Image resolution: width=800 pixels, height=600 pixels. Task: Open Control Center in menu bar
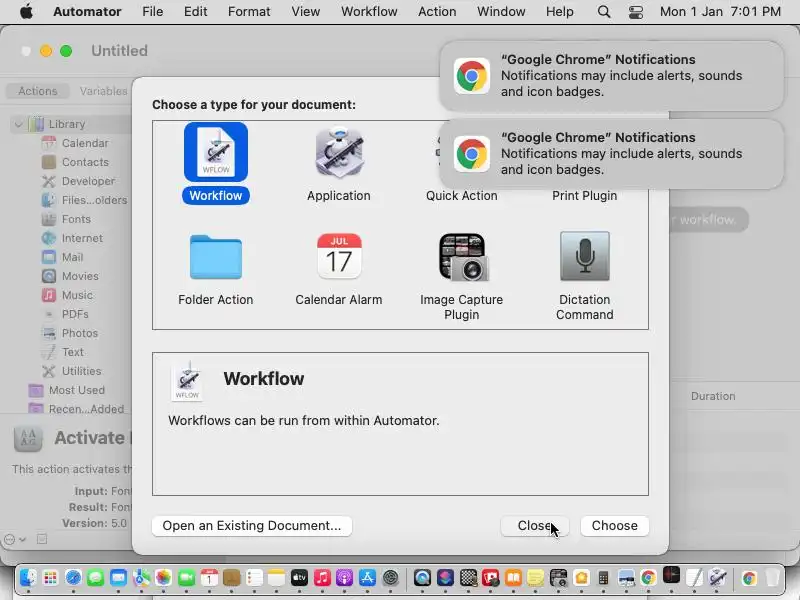[636, 11]
